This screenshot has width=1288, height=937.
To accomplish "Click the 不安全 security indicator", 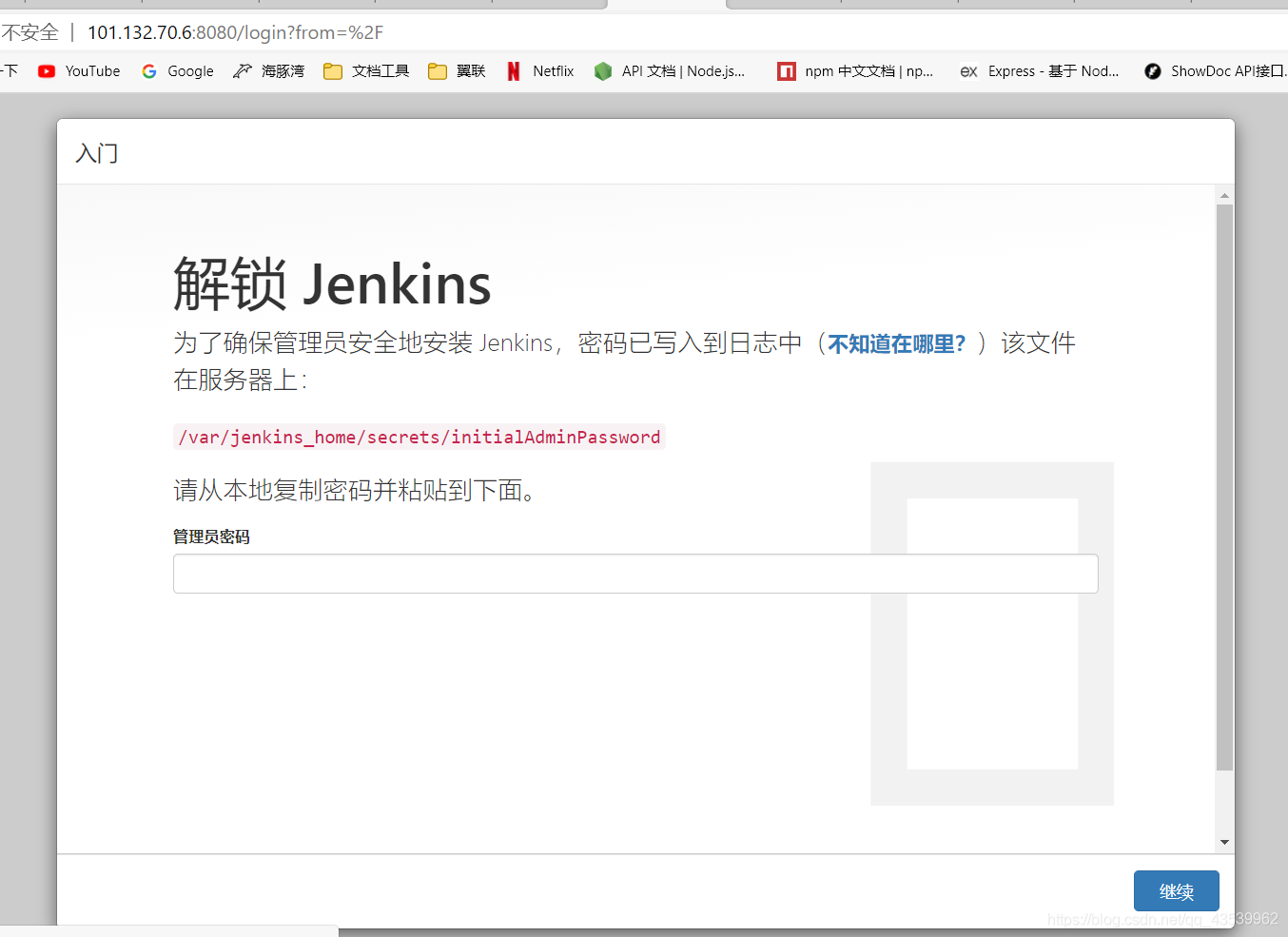I will point(30,32).
